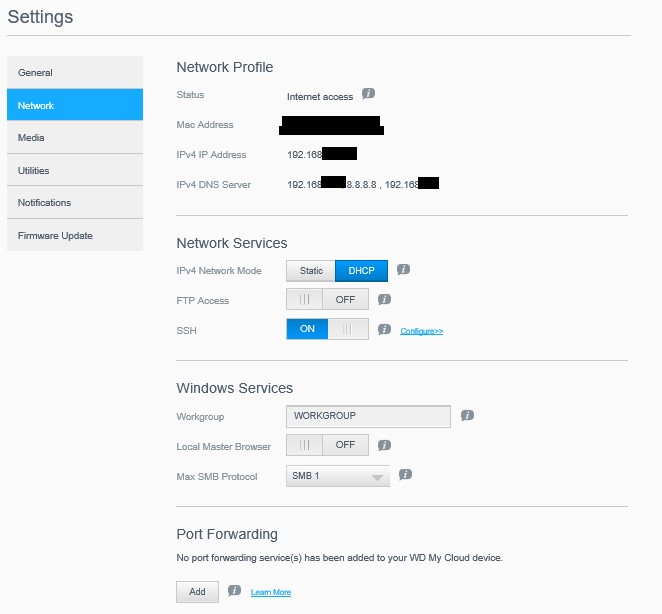The image size is (662, 614).
Task: Add a port forwarding service
Action: tap(197, 592)
